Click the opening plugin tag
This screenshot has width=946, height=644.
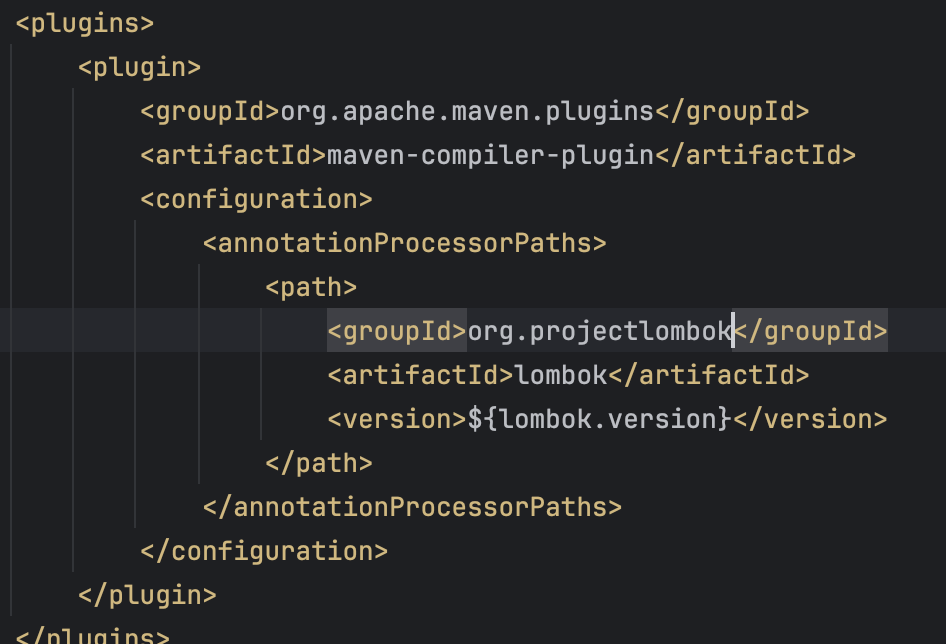coord(139,68)
